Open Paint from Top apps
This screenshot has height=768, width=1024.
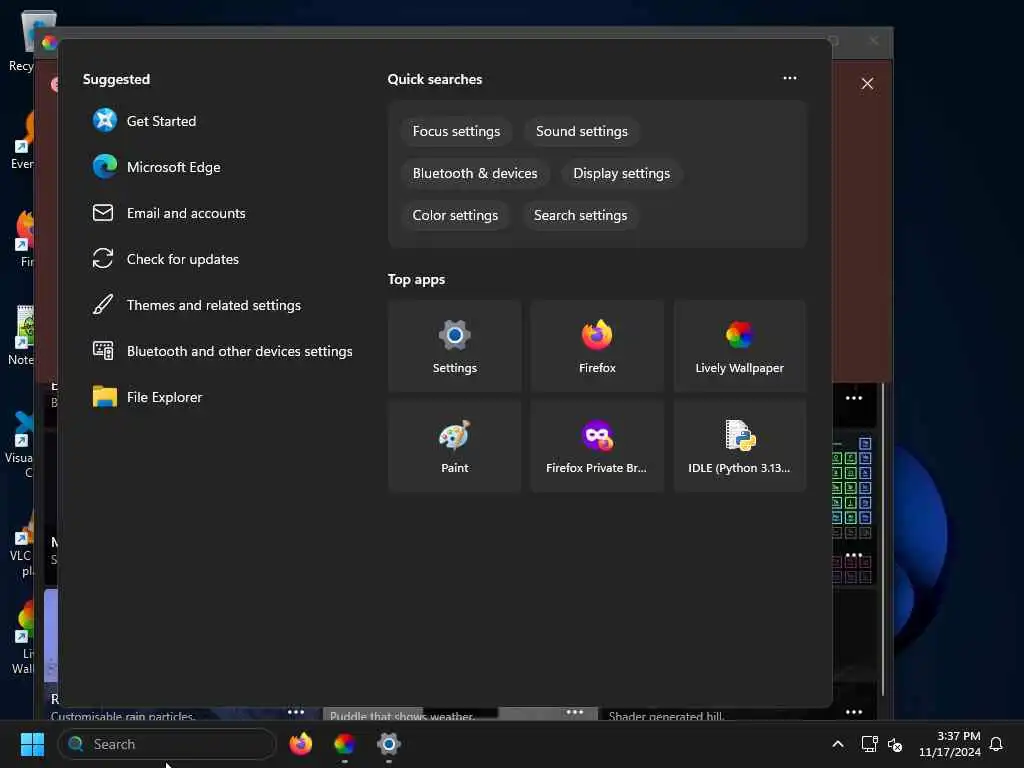[x=455, y=446]
